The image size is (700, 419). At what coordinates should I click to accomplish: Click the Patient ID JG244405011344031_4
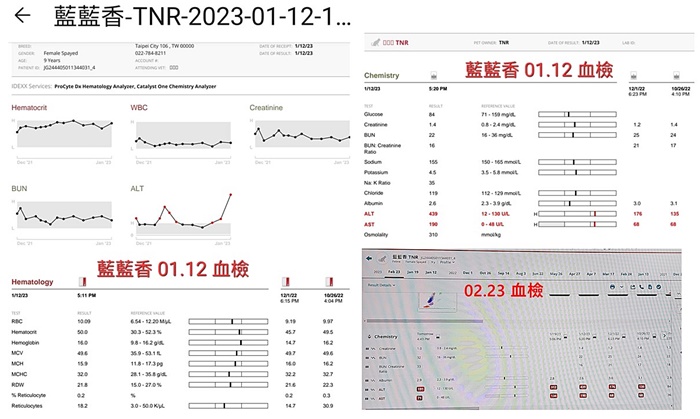click(69, 68)
